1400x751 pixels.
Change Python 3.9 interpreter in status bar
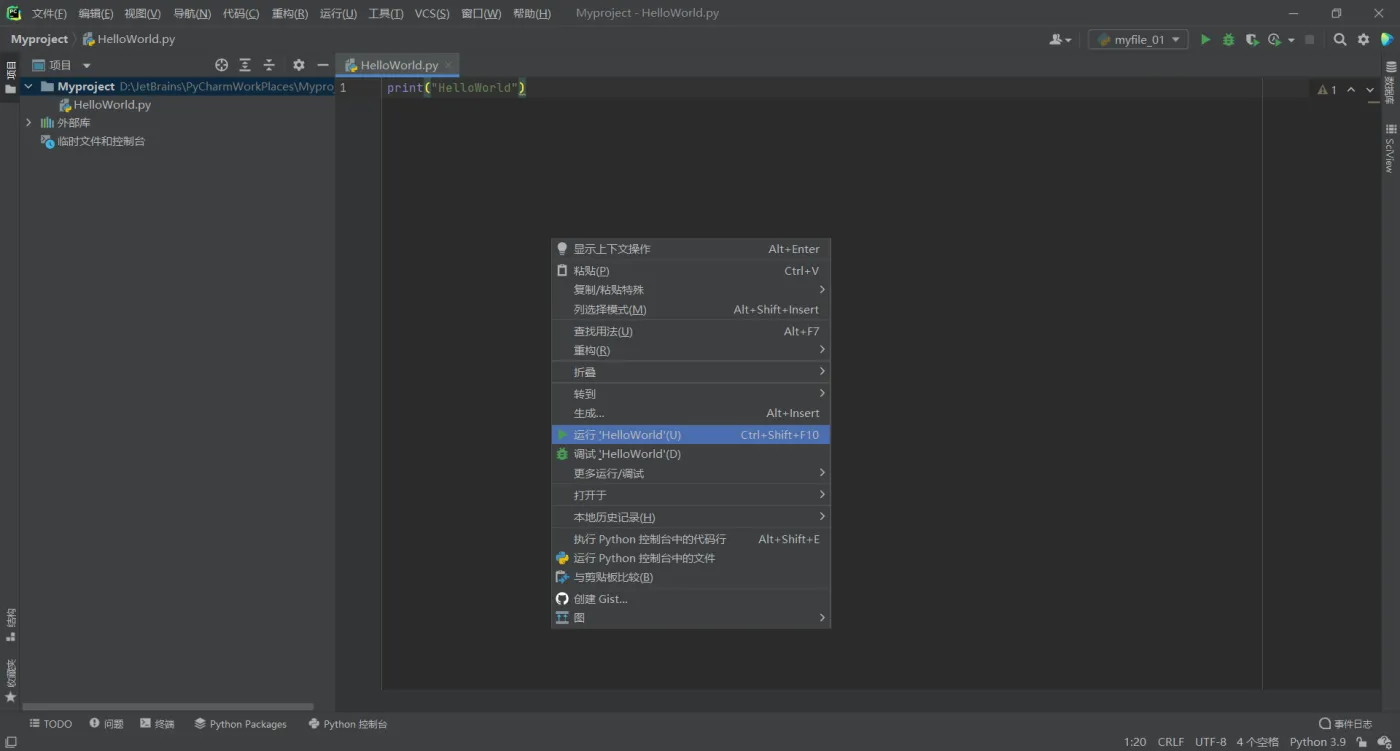point(1318,742)
